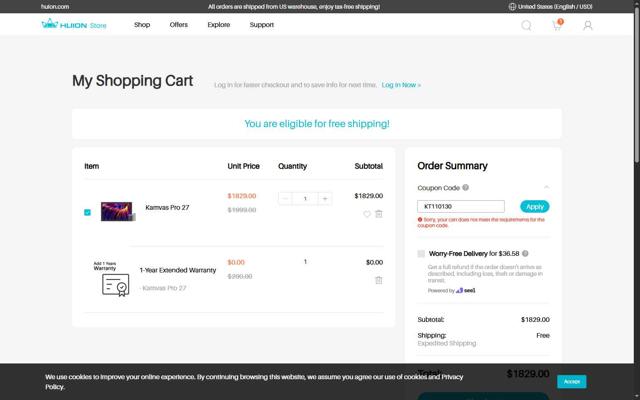Click the Apply coupon button
Image resolution: width=640 pixels, height=400 pixels.
point(535,207)
